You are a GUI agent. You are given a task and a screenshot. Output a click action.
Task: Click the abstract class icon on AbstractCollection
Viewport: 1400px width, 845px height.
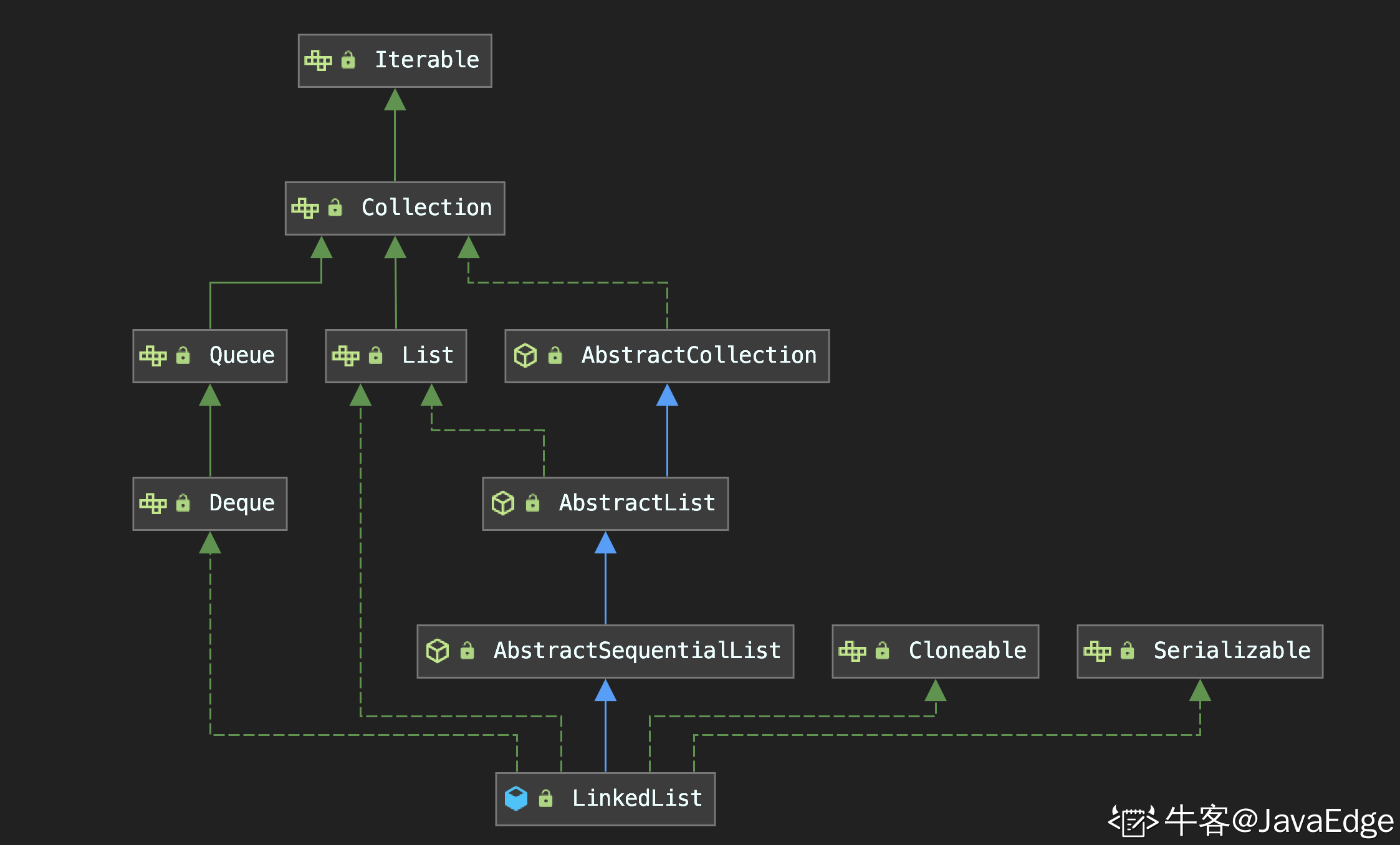click(x=525, y=356)
